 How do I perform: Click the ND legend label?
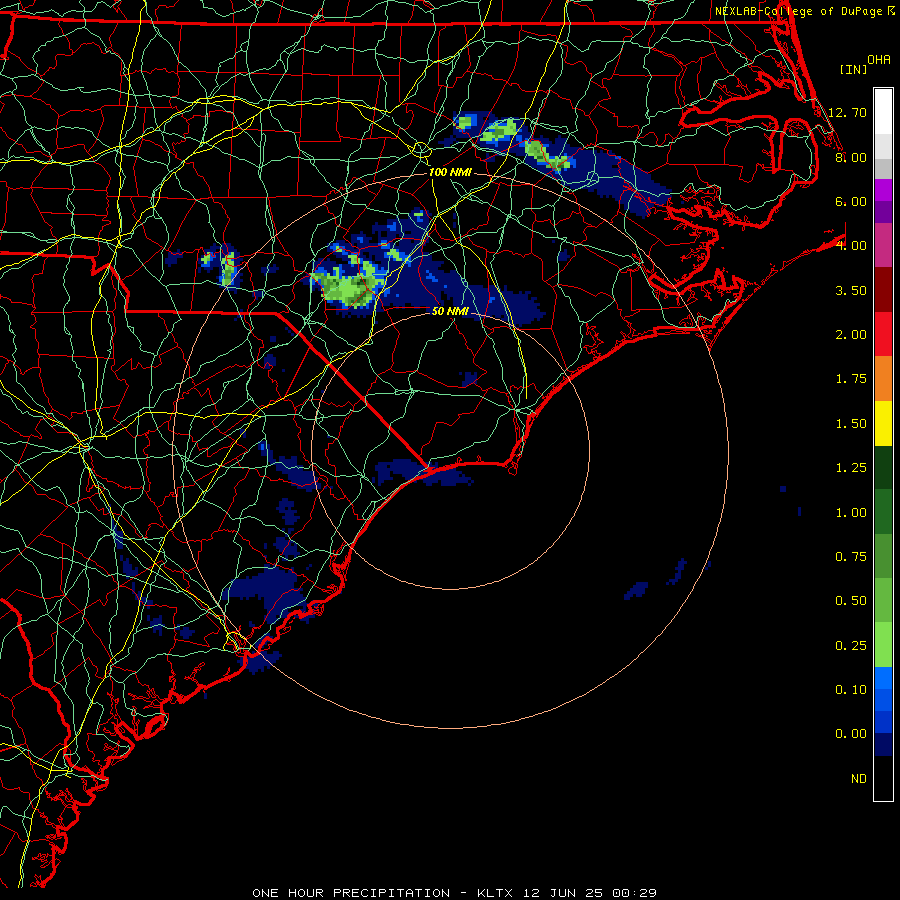point(859,779)
